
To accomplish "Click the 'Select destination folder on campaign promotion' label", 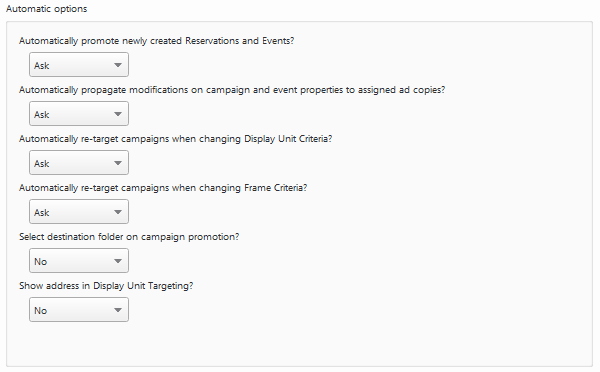I will 129,237.
